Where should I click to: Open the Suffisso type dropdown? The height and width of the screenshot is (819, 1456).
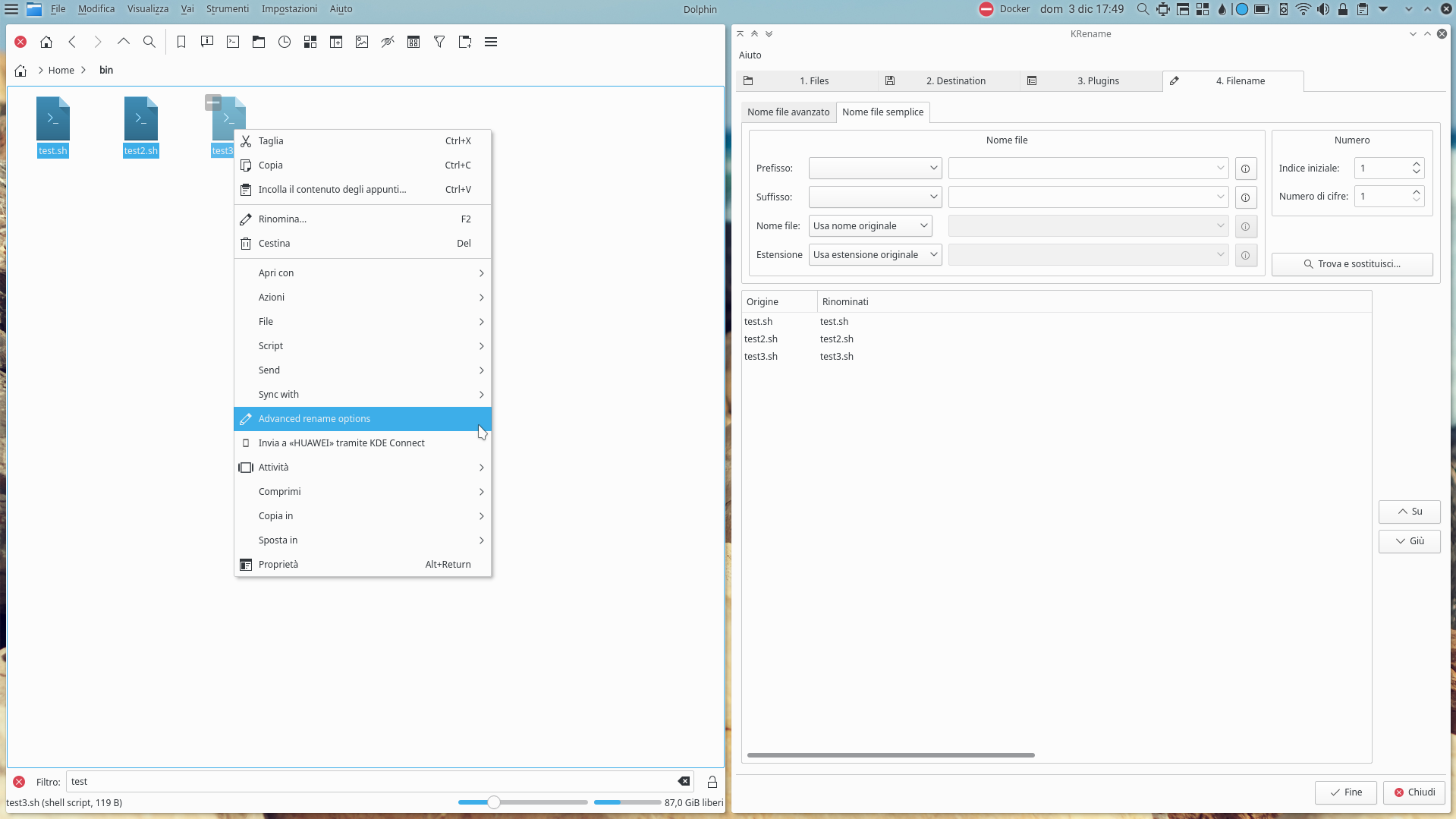click(x=875, y=197)
